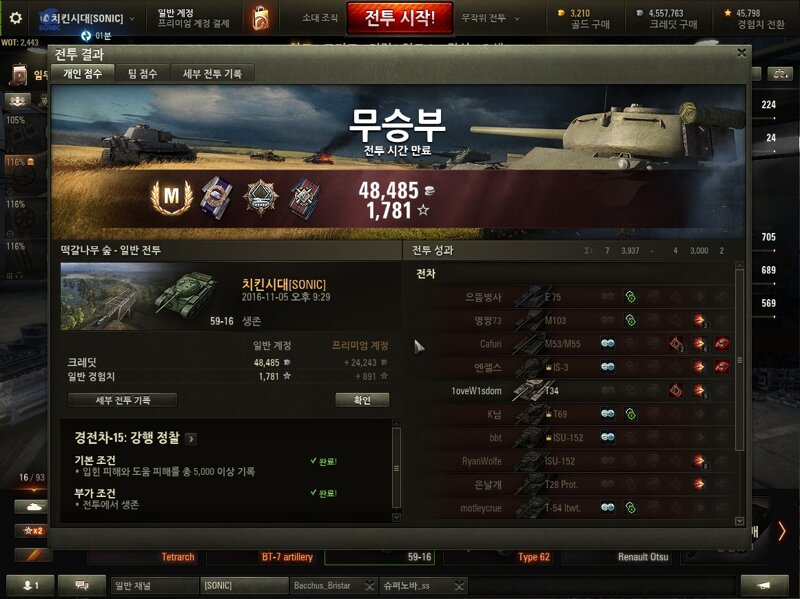Image resolution: width=800 pixels, height=599 pixels.
Task: Select the Type 62 tank in carousel
Action: [534, 557]
